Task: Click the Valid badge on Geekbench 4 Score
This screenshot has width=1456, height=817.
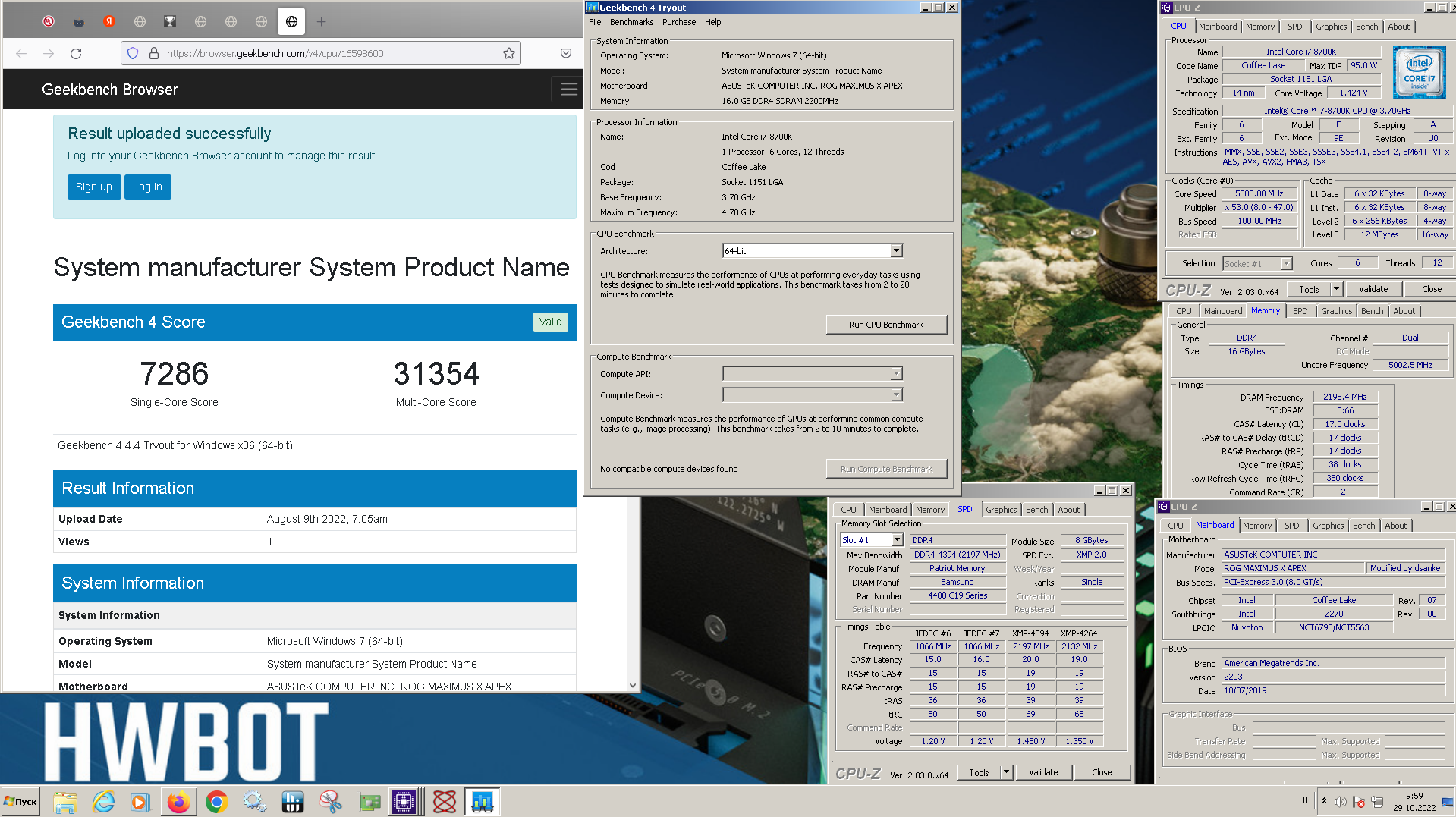Action: pos(550,322)
